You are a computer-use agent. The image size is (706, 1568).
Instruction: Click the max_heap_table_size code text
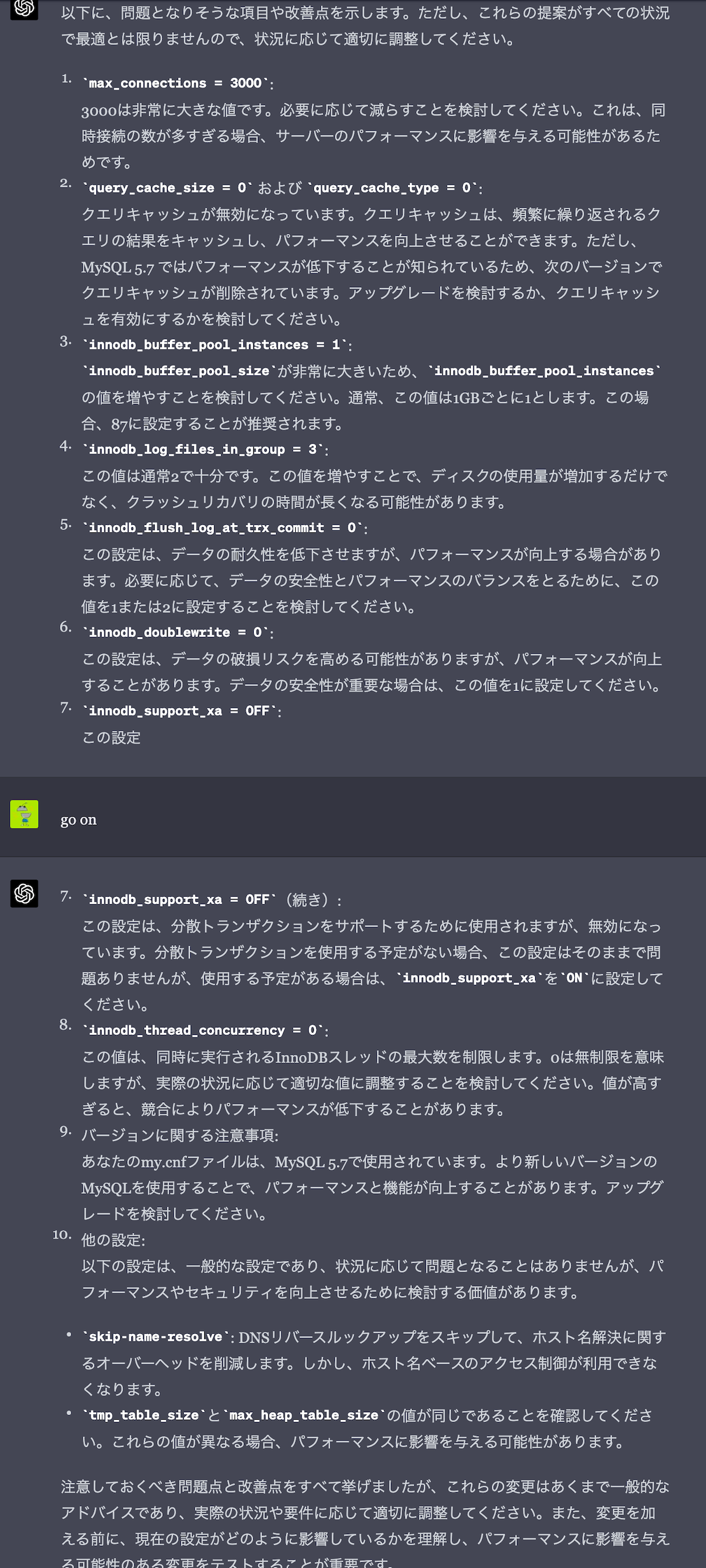(x=303, y=1415)
